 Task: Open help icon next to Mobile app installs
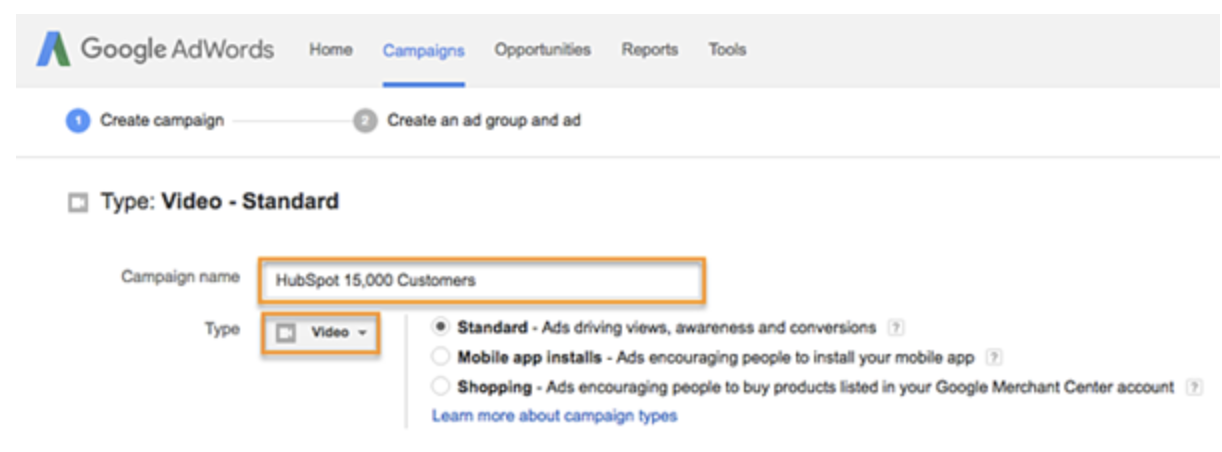click(x=994, y=357)
